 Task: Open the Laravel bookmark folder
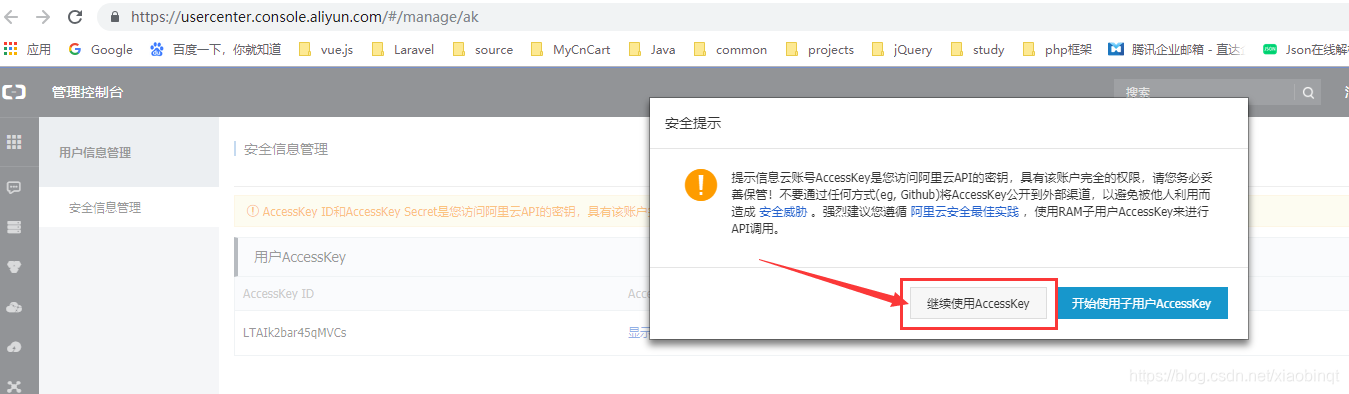[x=403, y=49]
